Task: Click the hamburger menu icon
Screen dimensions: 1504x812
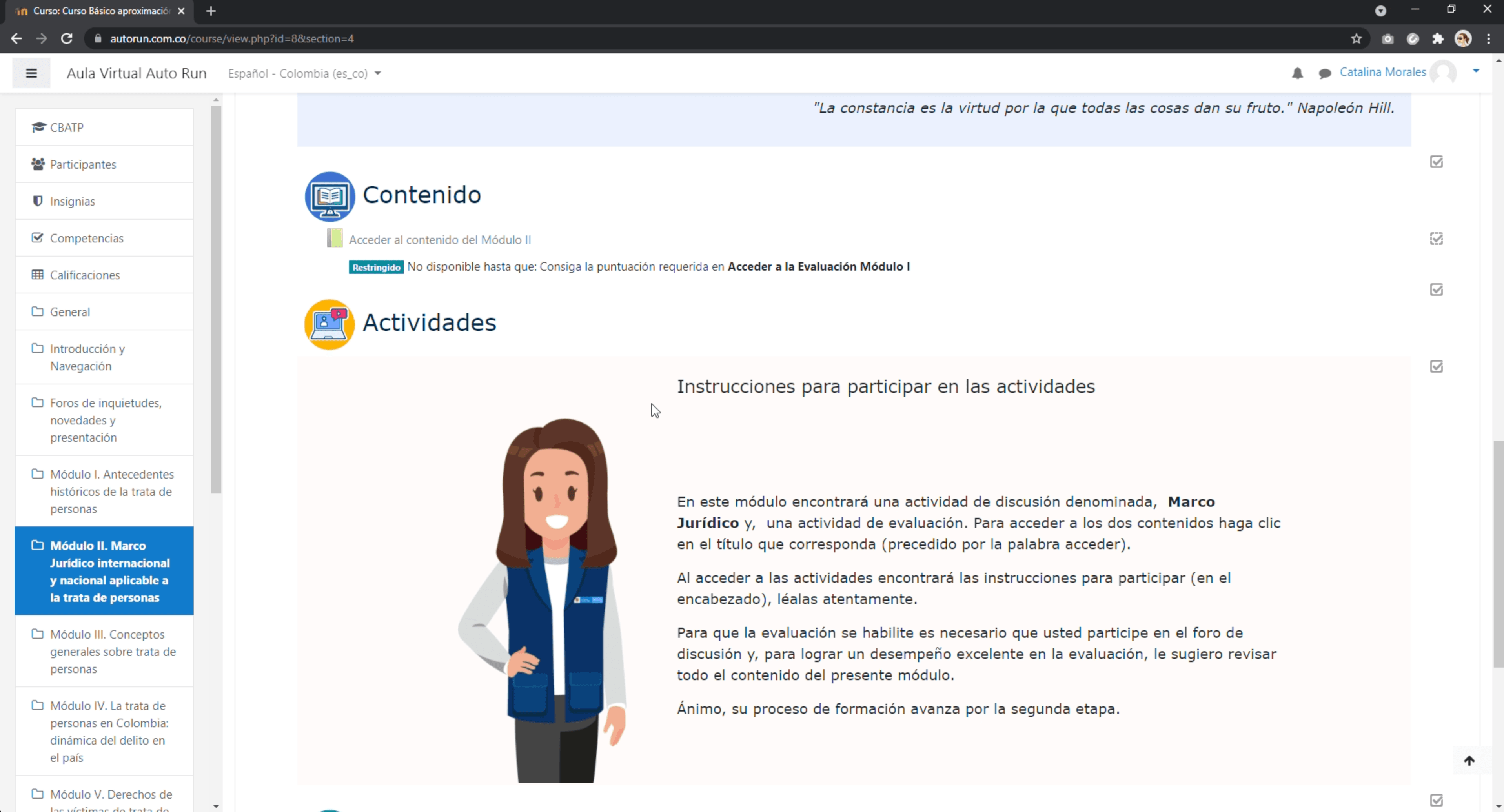Action: [x=31, y=73]
